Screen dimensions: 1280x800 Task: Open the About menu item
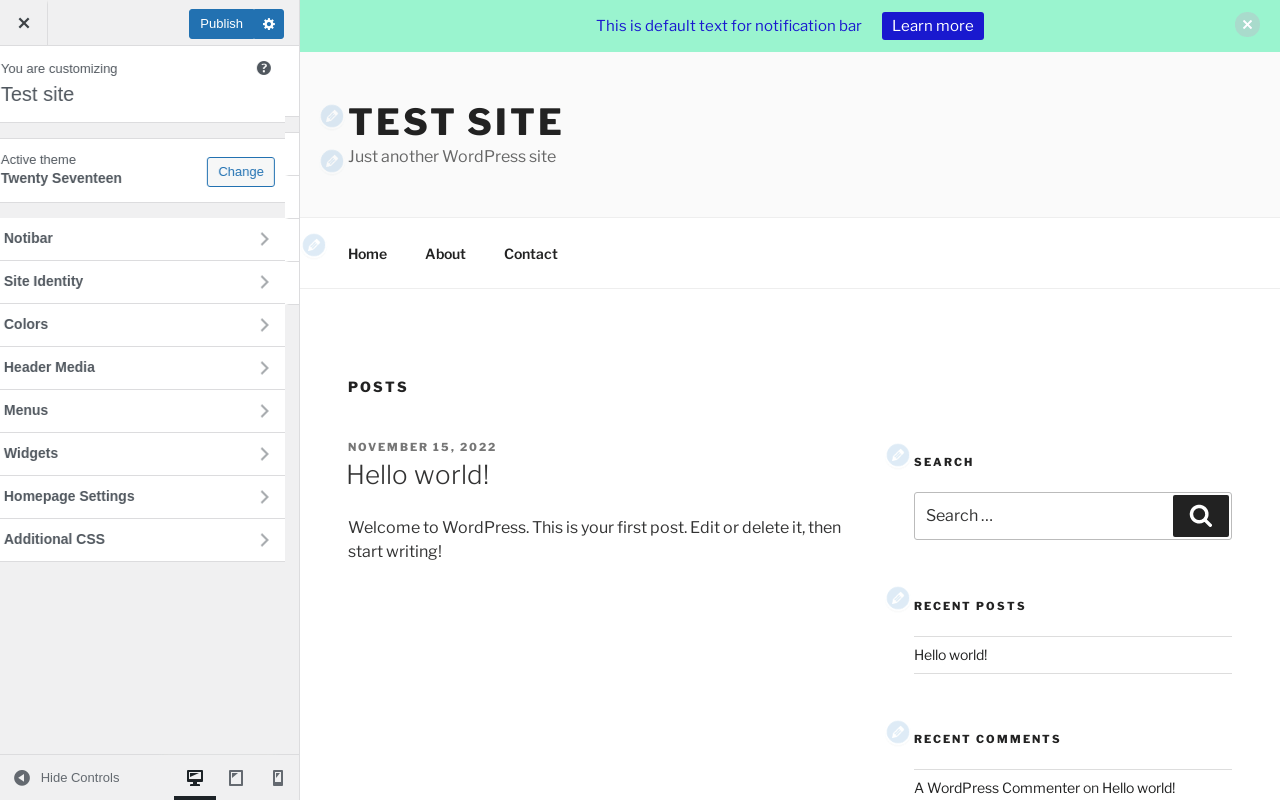[x=445, y=254]
